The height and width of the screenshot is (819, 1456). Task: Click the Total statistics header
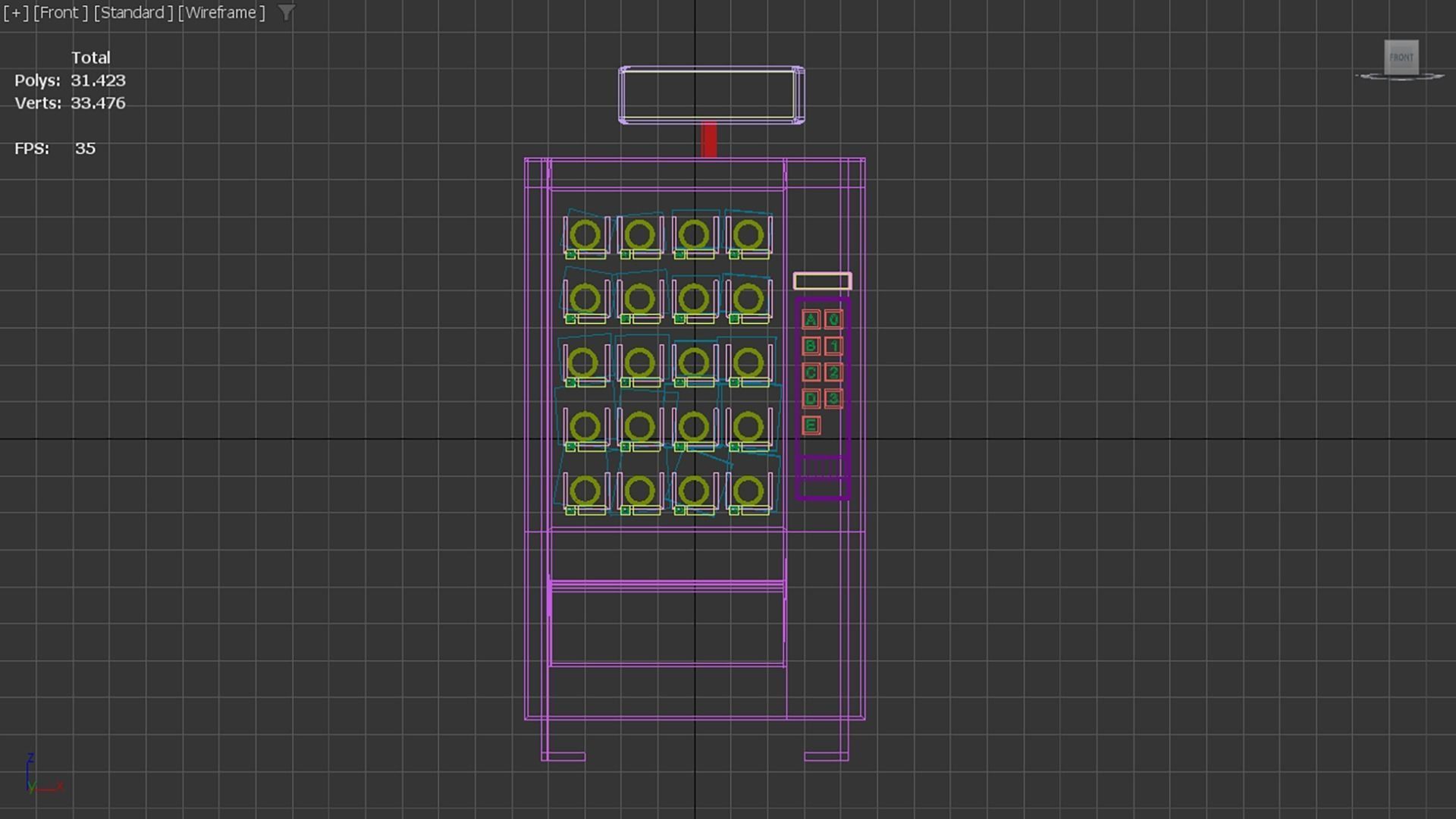pyautogui.click(x=91, y=58)
